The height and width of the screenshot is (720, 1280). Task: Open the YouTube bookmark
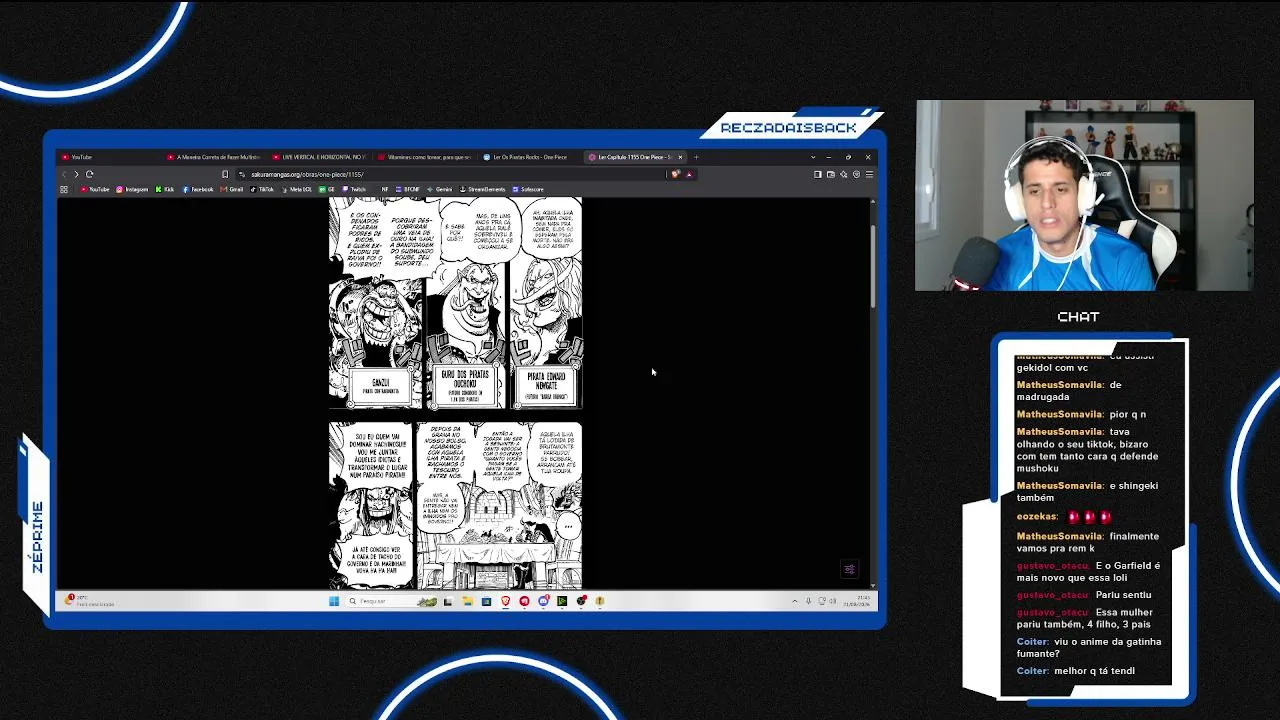click(x=95, y=189)
